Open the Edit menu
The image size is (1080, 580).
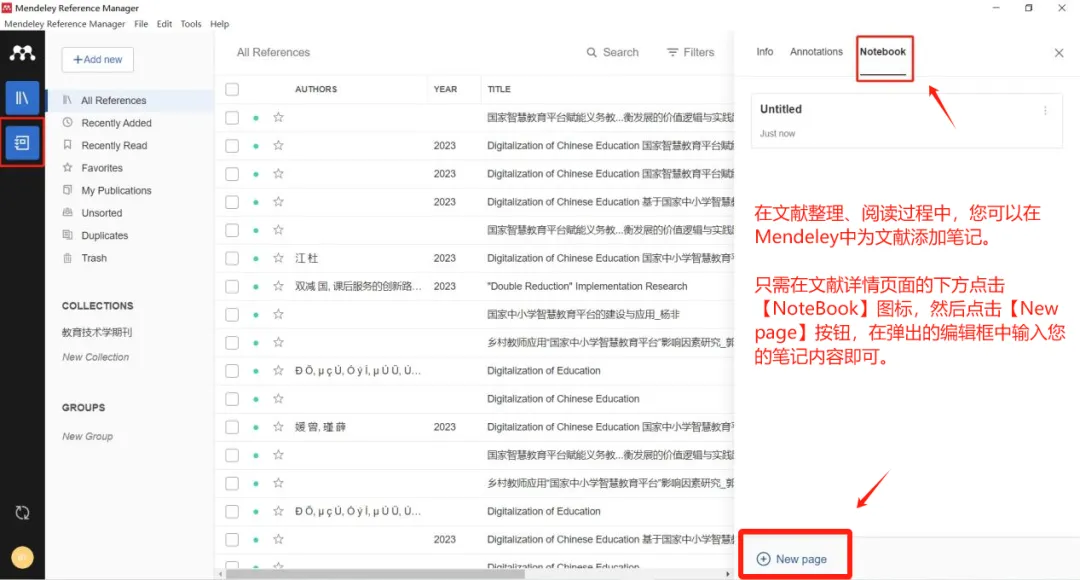coord(165,24)
